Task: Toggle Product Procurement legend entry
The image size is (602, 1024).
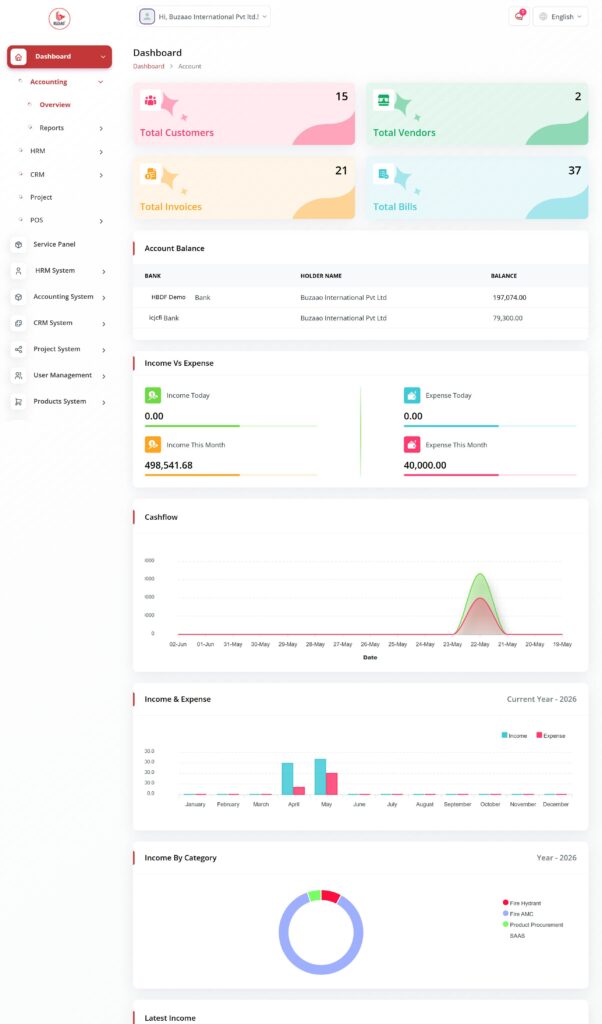Action: pos(533,925)
